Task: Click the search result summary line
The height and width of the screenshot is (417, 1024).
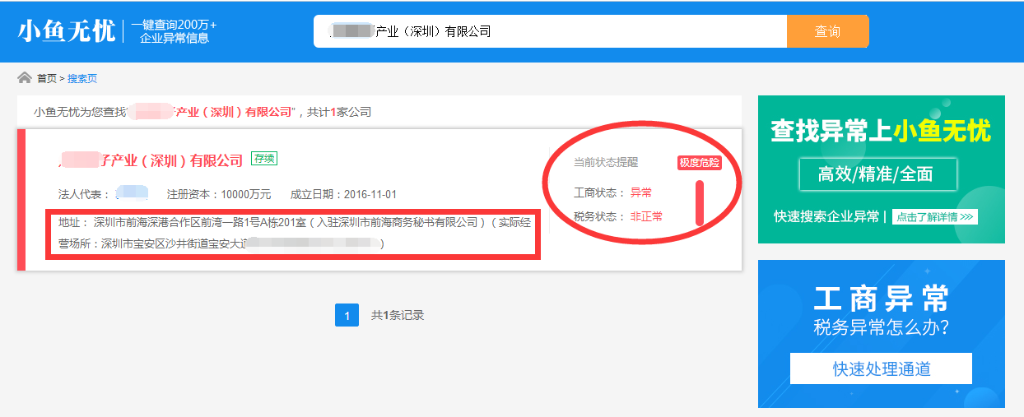Action: 202,112
